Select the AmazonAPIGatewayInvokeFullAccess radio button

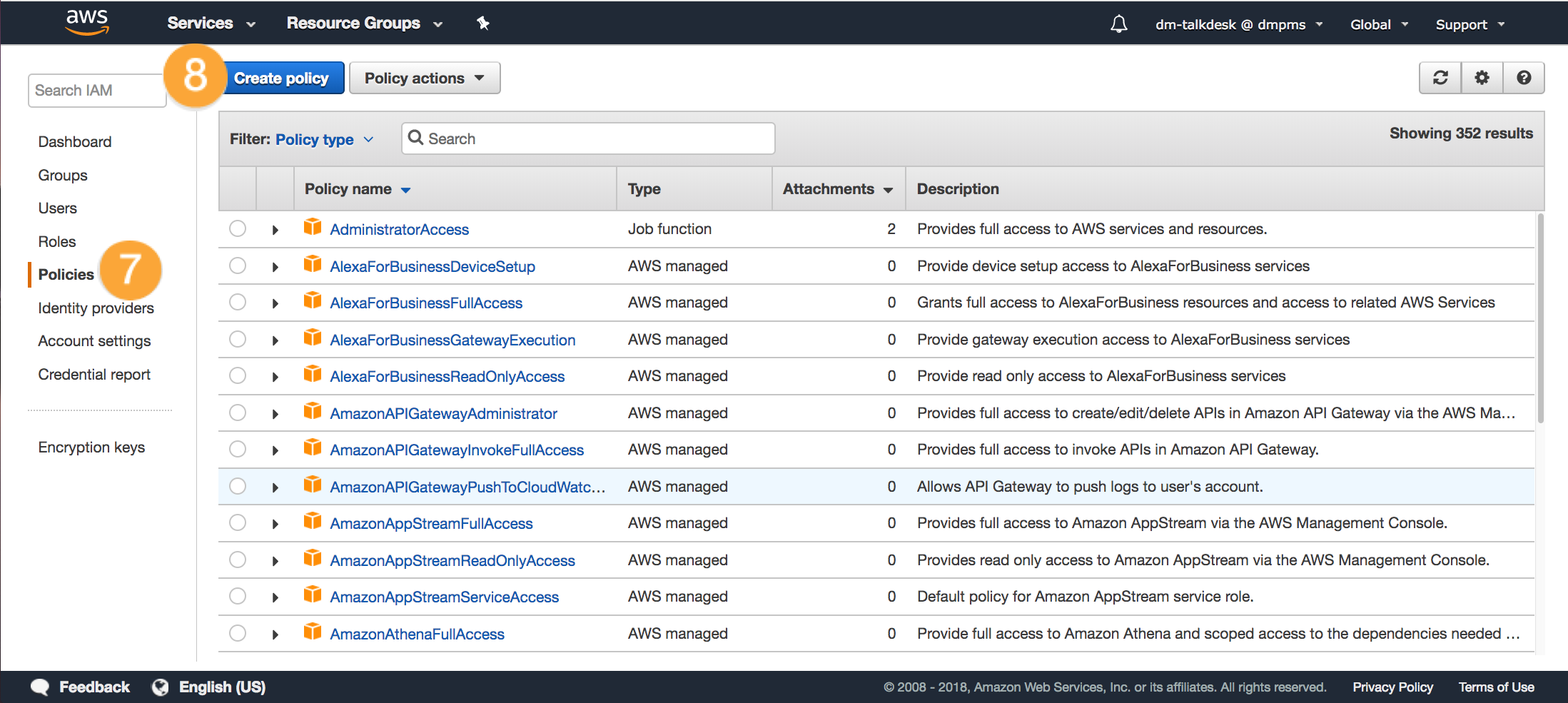point(238,449)
